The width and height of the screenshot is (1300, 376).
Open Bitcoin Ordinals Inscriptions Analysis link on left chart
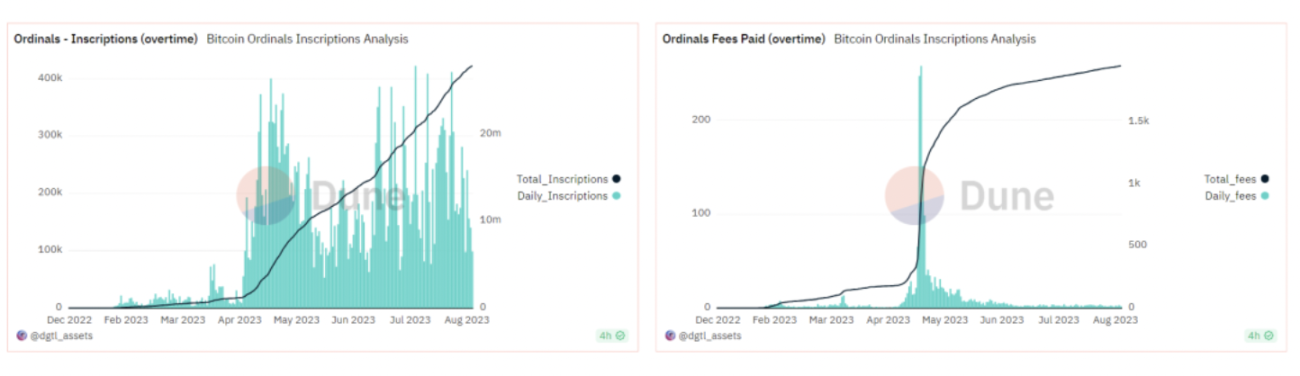tap(307, 39)
